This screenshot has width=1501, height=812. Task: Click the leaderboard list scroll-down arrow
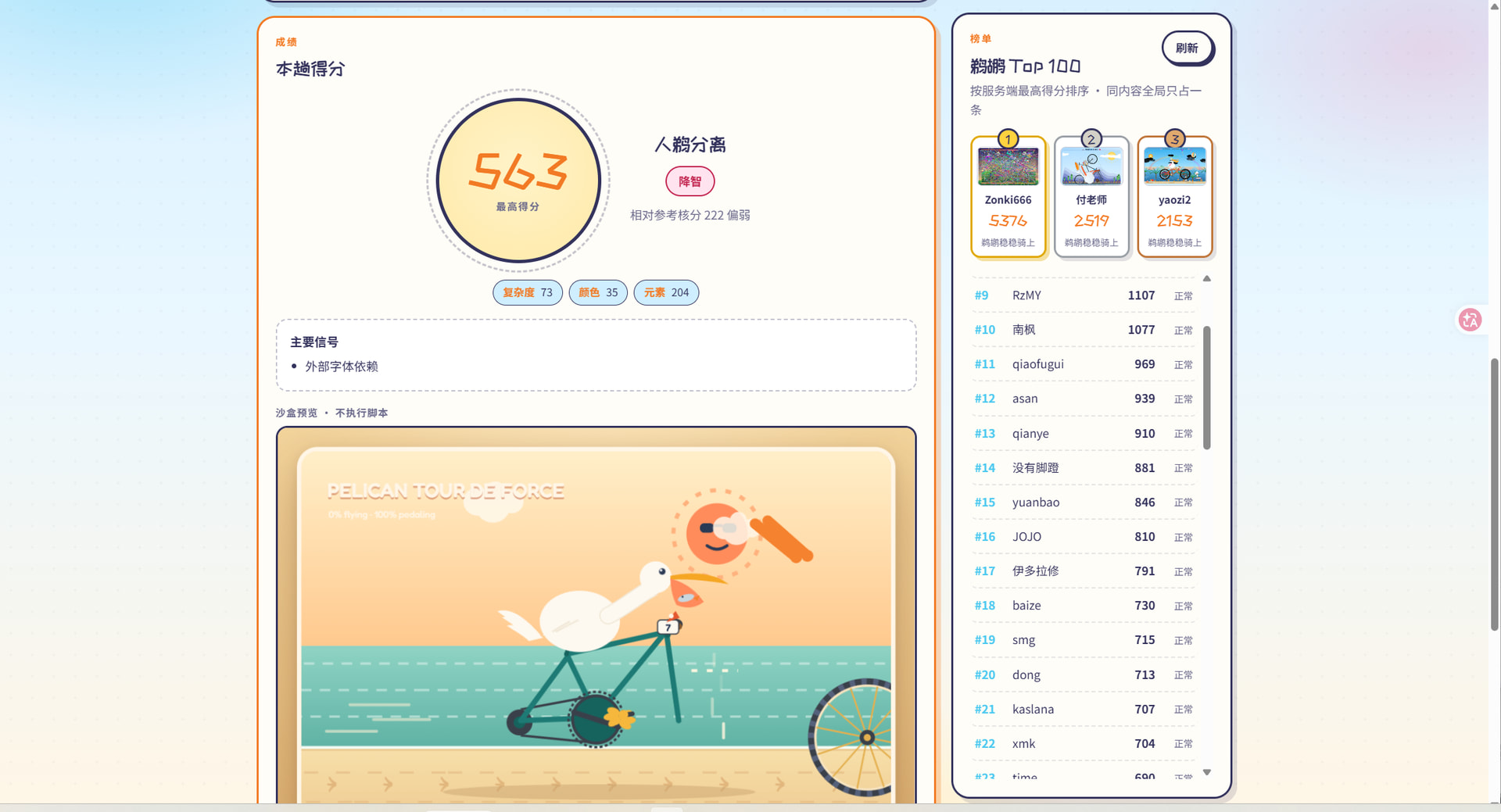[1207, 772]
